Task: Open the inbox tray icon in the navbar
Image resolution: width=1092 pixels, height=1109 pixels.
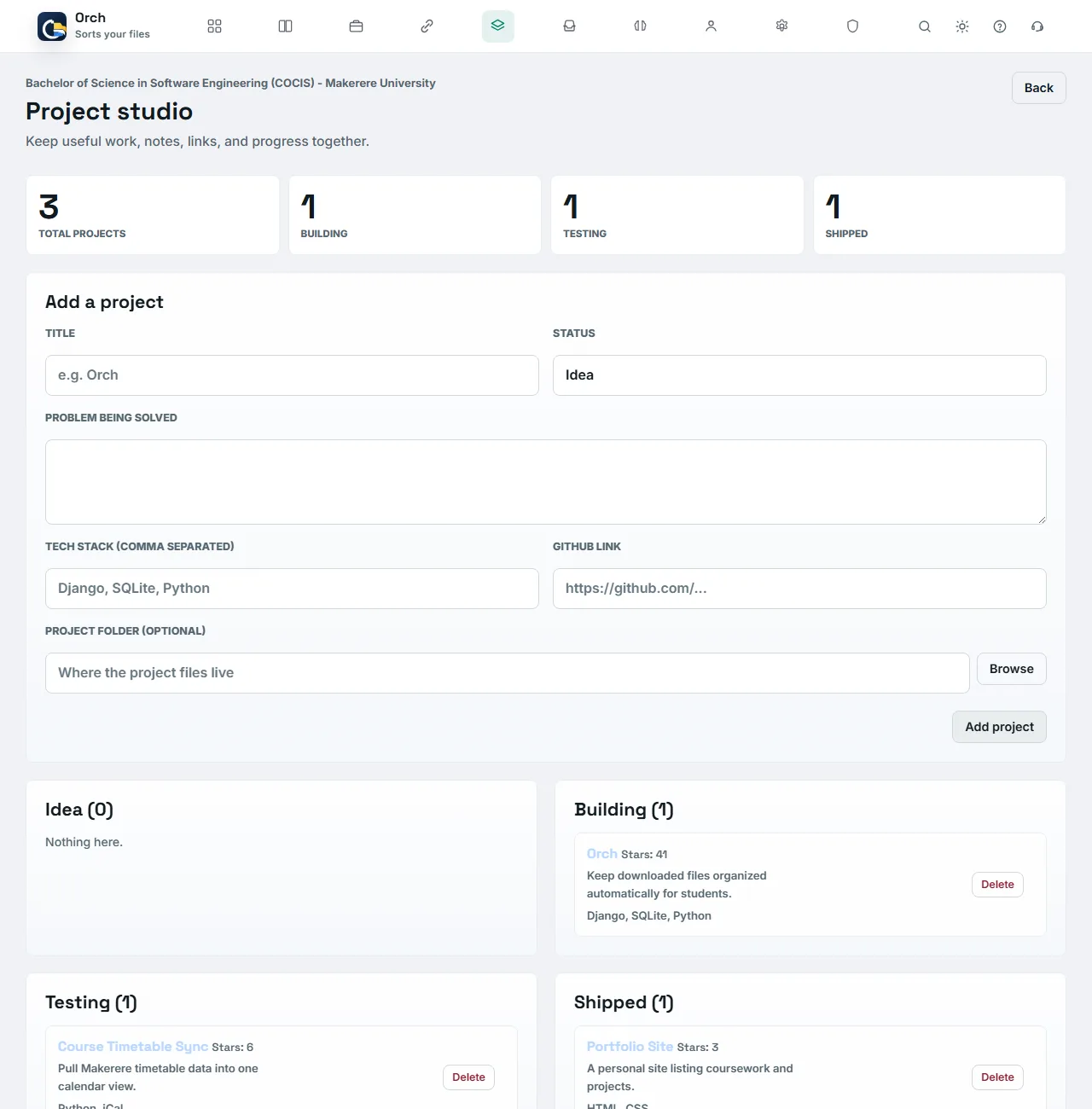Action: click(x=569, y=26)
